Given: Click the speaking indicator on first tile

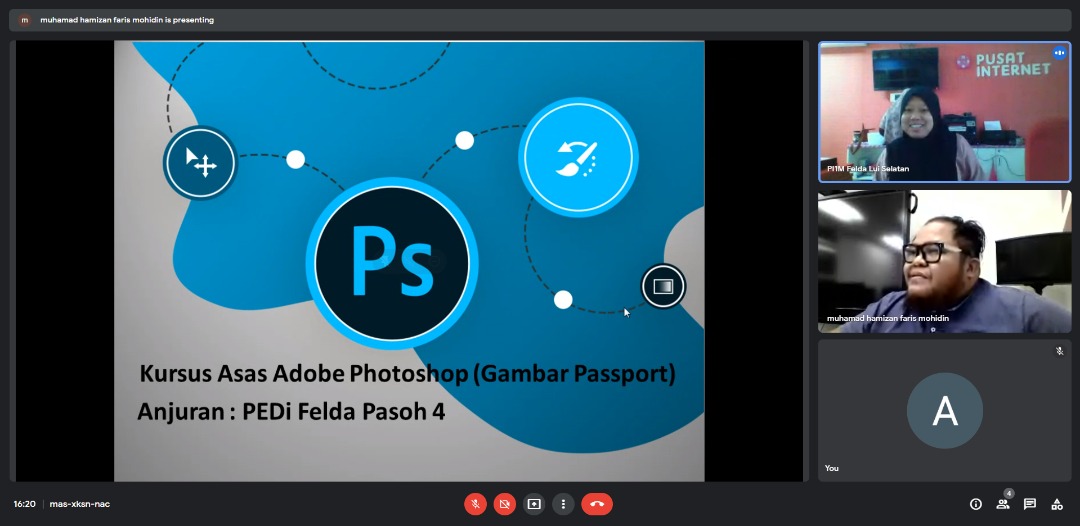Looking at the screenshot, I should [x=1059, y=53].
